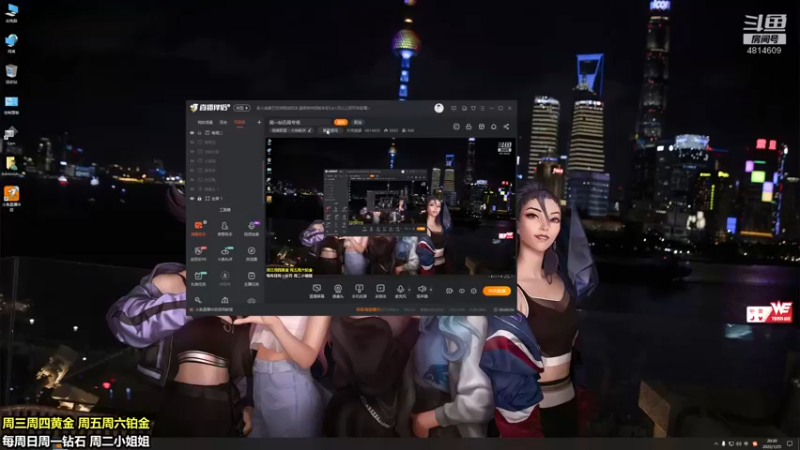Open toolbox icon with green badge, middle row
The image size is (800, 450).
(x=224, y=254)
